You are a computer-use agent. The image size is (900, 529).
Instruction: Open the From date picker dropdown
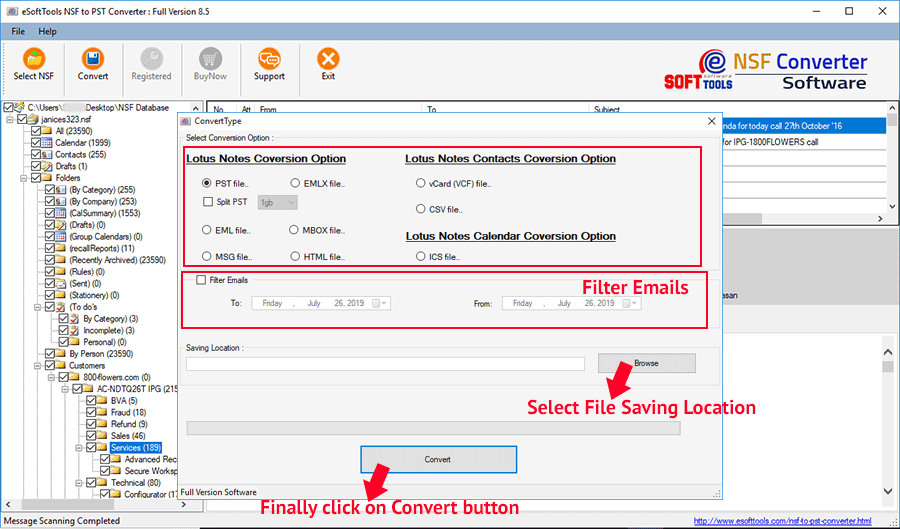(x=630, y=303)
